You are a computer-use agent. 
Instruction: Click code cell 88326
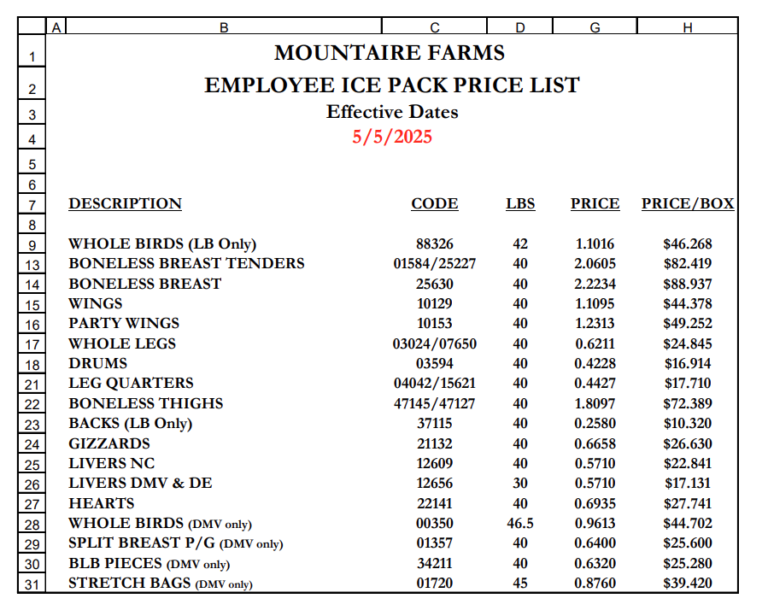[x=435, y=244]
